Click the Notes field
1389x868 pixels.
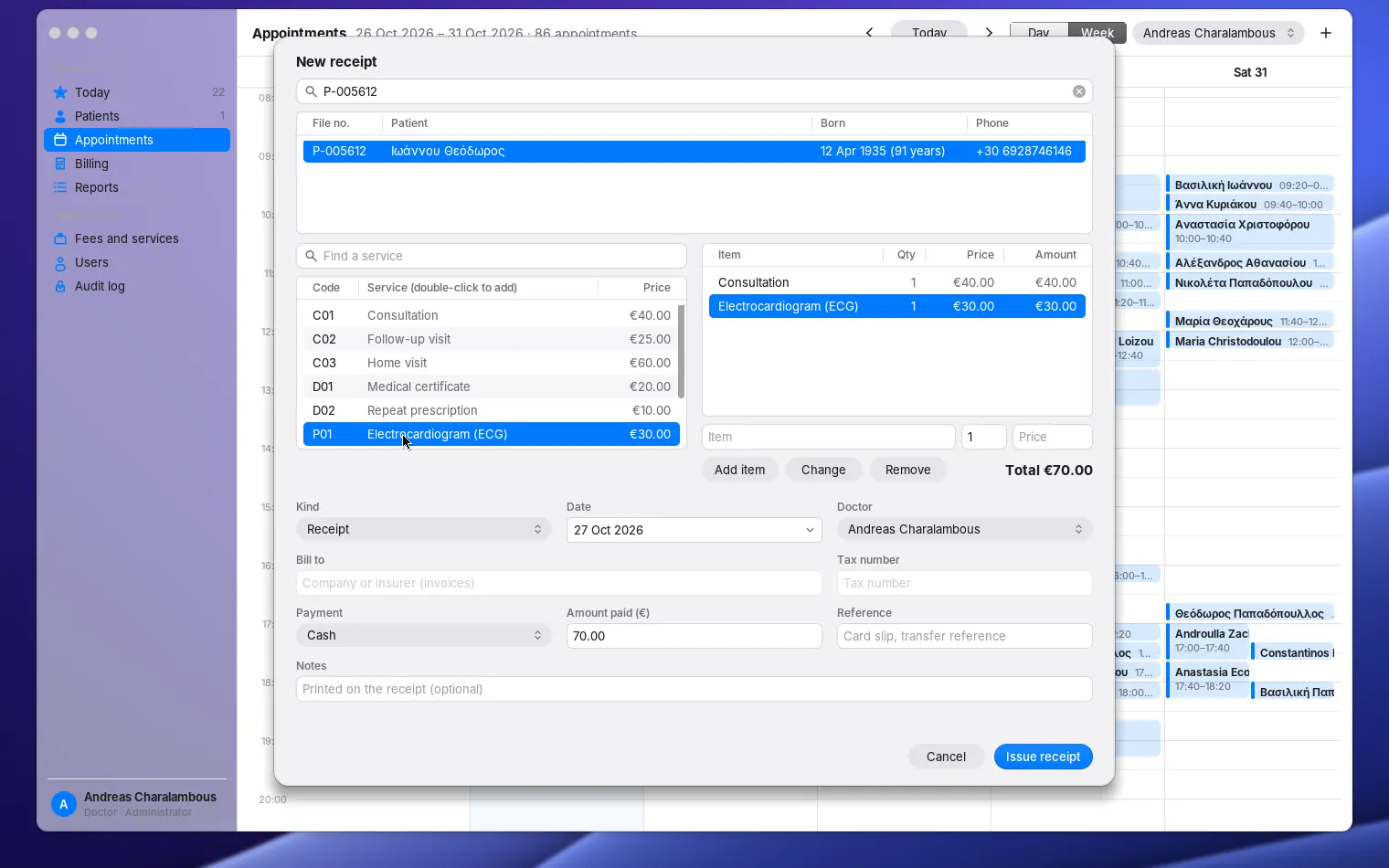(x=694, y=689)
